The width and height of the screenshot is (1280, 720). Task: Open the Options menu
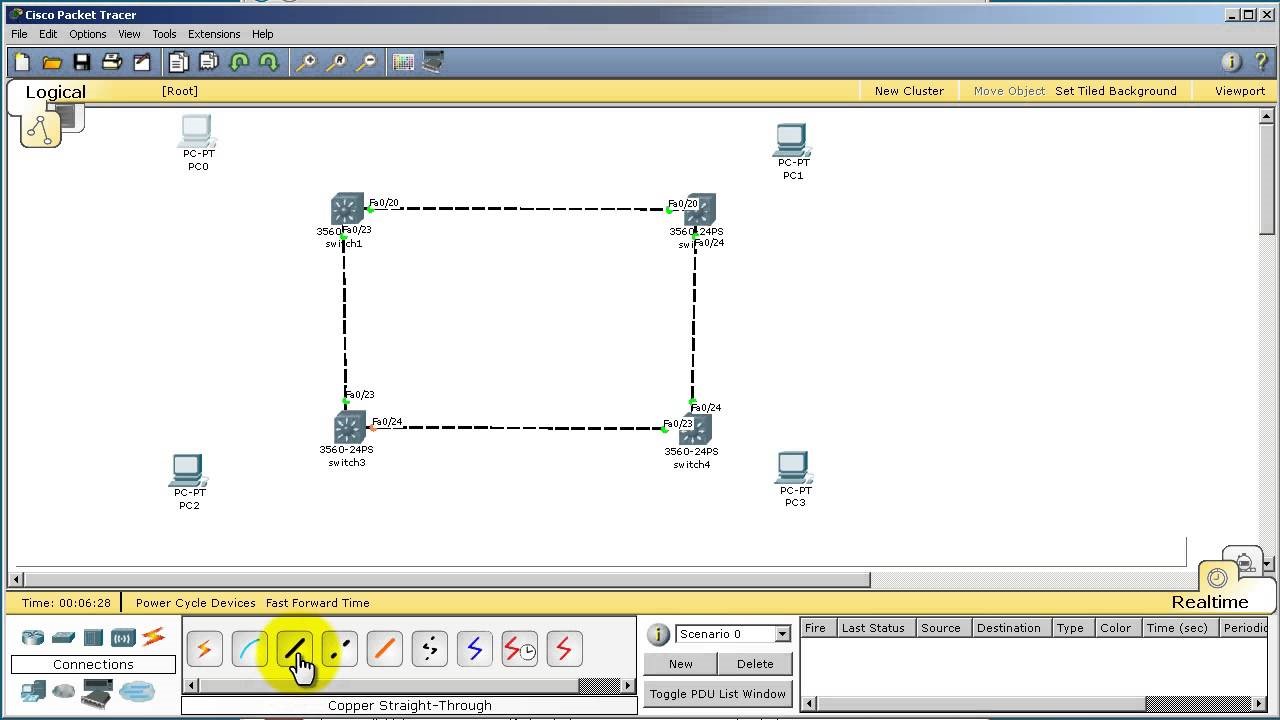pos(87,34)
